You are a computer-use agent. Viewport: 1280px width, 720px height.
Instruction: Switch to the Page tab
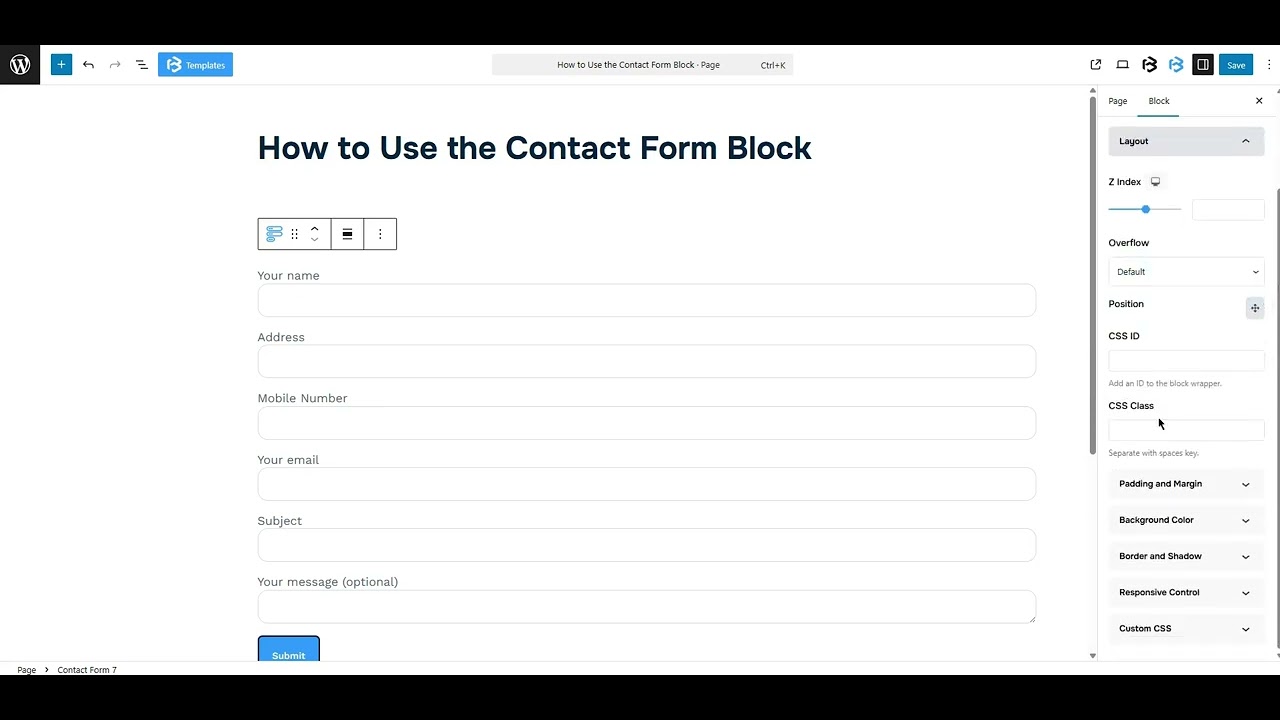tap(1117, 100)
